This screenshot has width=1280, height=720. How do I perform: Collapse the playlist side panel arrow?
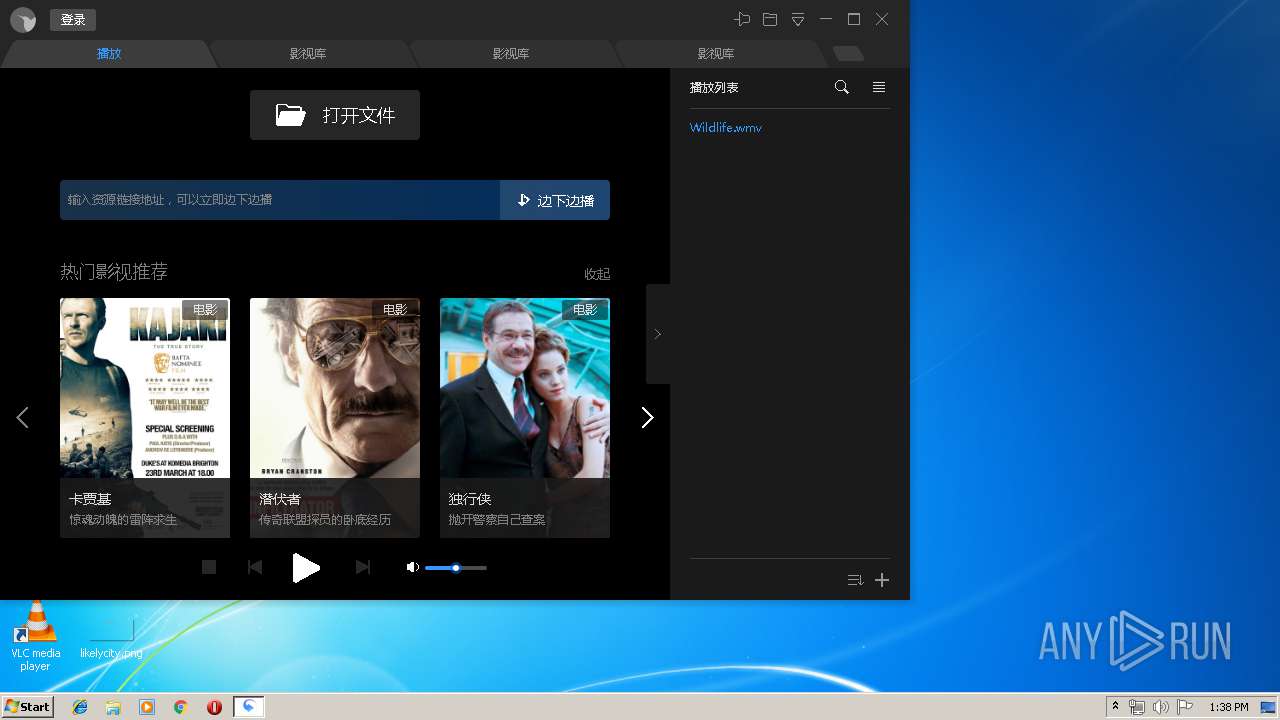coord(657,334)
